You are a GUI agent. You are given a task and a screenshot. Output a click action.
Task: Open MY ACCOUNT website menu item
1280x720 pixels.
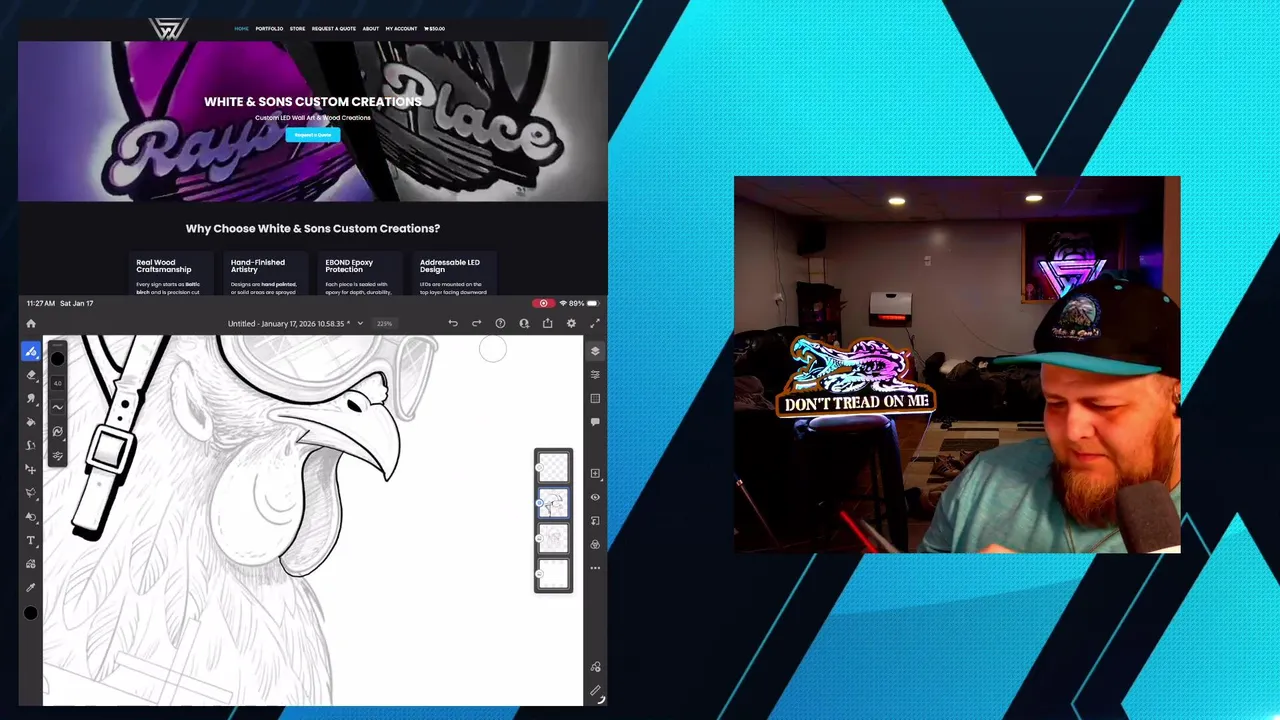(x=401, y=28)
